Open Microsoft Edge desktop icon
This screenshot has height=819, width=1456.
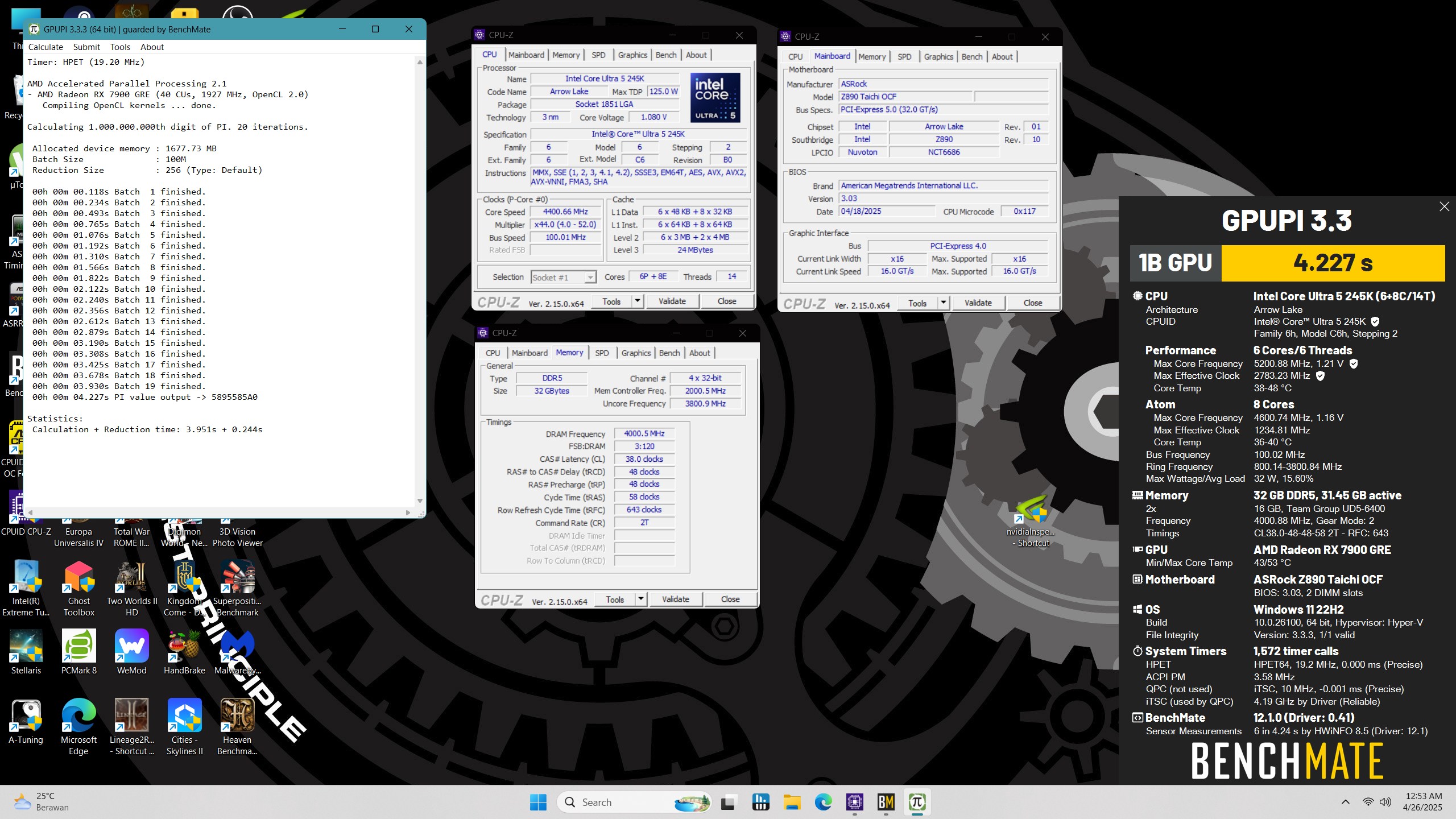[x=79, y=726]
